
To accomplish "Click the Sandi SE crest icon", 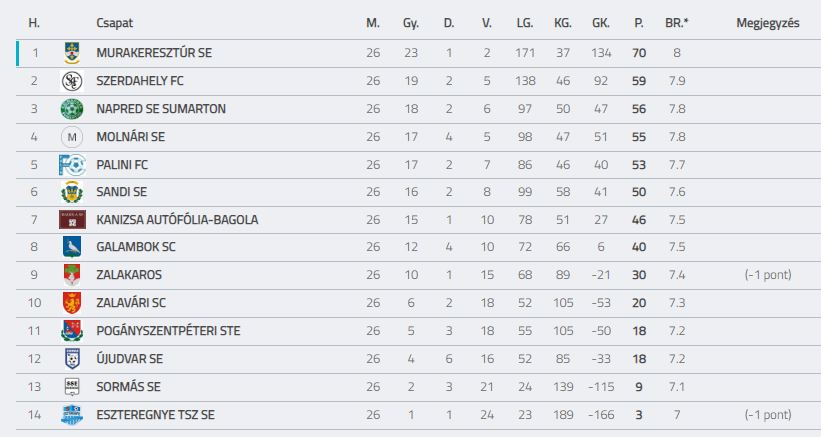I will 72,192.
